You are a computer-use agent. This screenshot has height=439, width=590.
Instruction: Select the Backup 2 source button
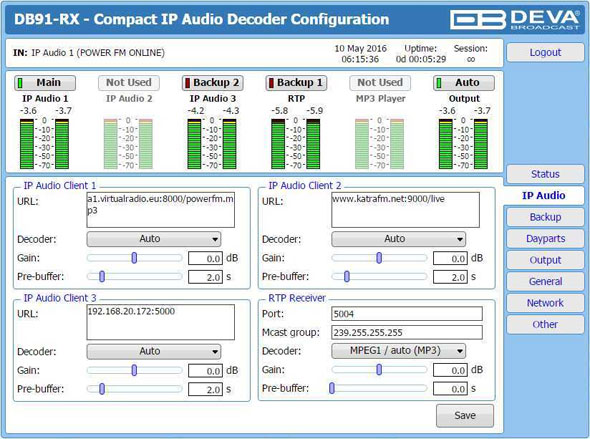213,83
